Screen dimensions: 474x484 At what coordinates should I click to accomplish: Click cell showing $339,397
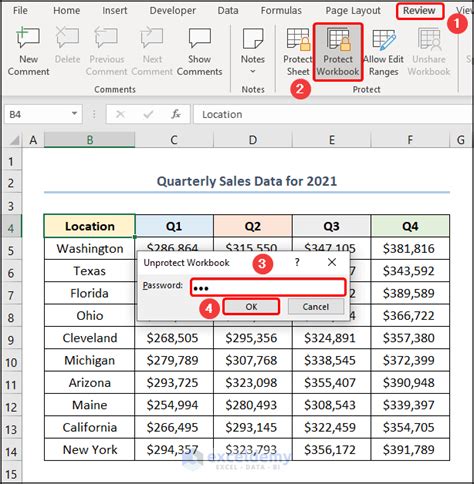pyautogui.click(x=410, y=405)
